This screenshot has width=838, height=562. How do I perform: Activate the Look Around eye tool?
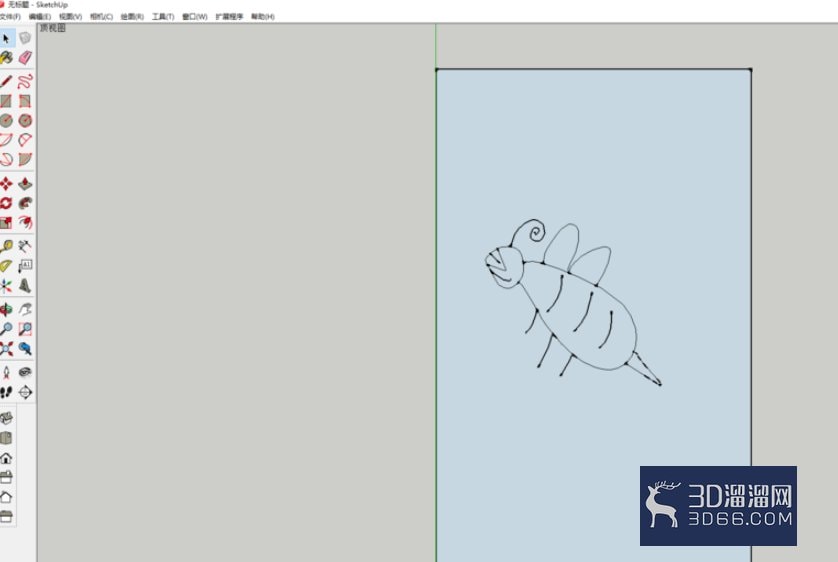25,372
